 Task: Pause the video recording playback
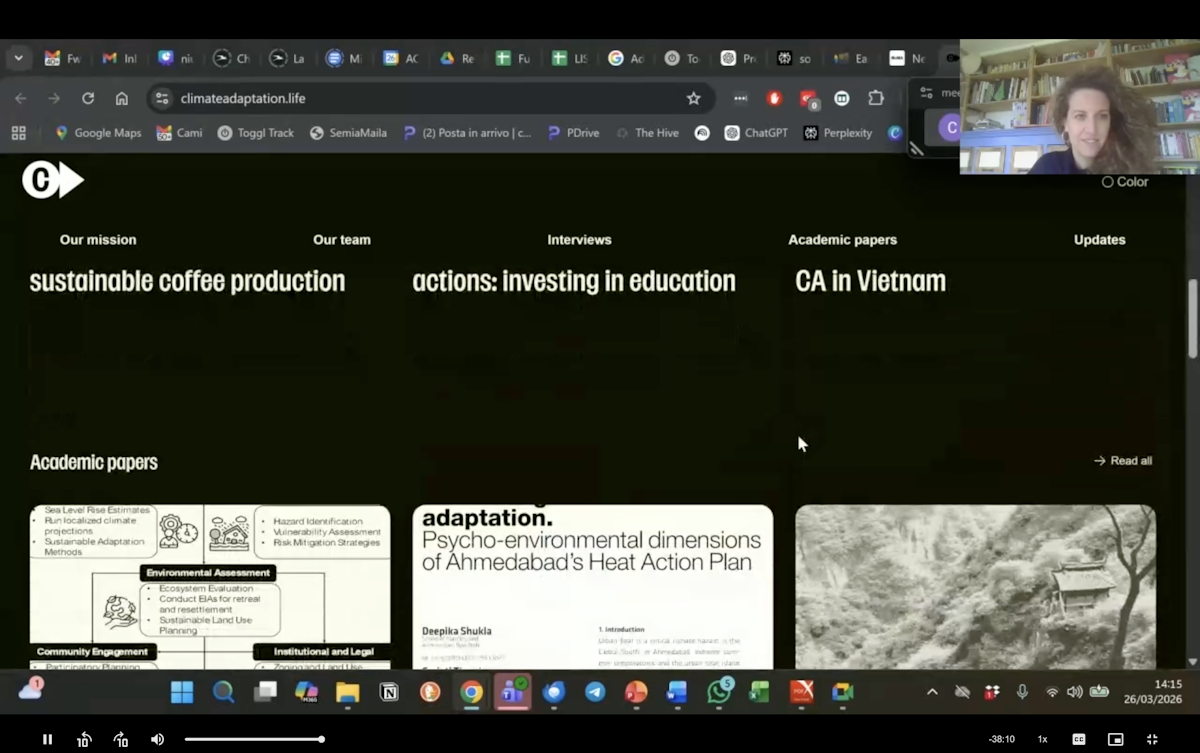click(47, 739)
